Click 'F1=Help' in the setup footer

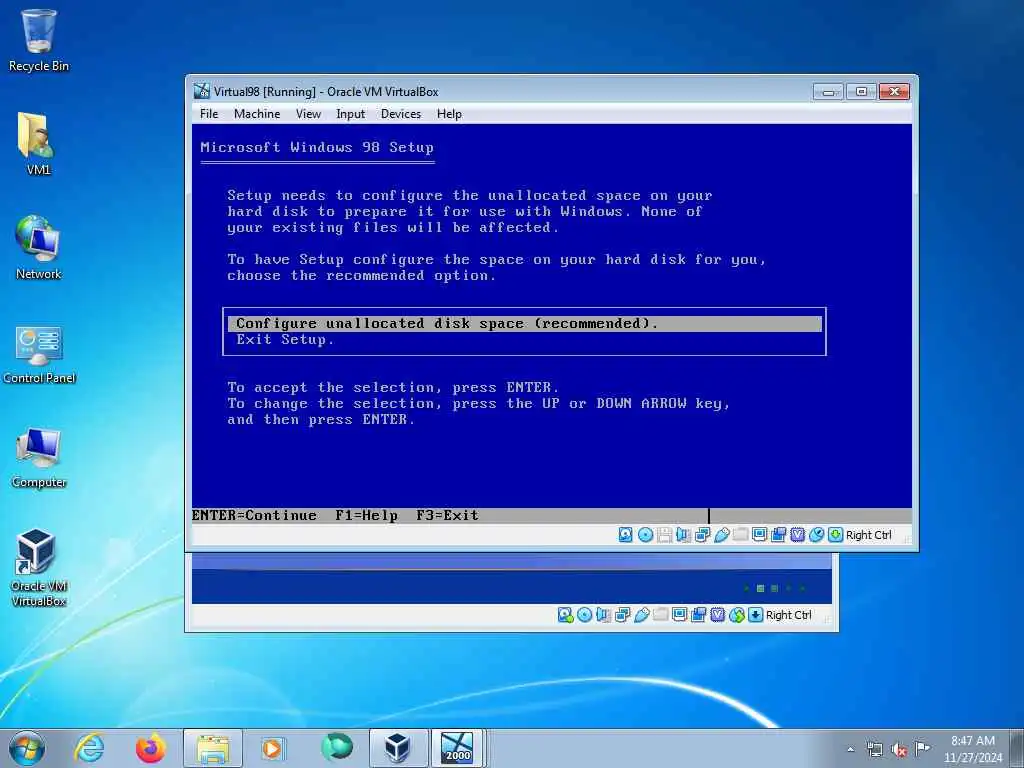click(366, 515)
